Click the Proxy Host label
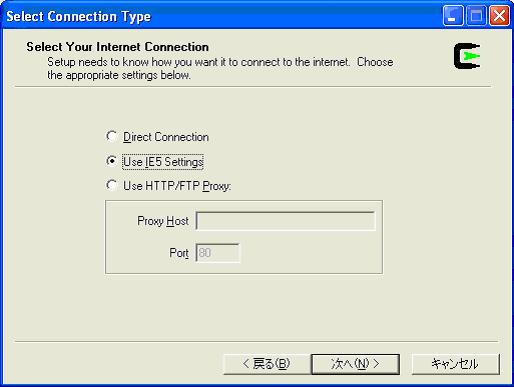The image size is (514, 387). click(163, 221)
